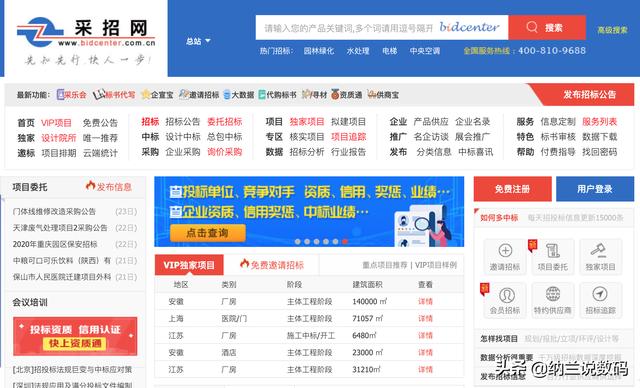Open 门体线维修改造采购公告 listing
Image resolution: width=640 pixels, height=388 pixels.
[x=54, y=211]
